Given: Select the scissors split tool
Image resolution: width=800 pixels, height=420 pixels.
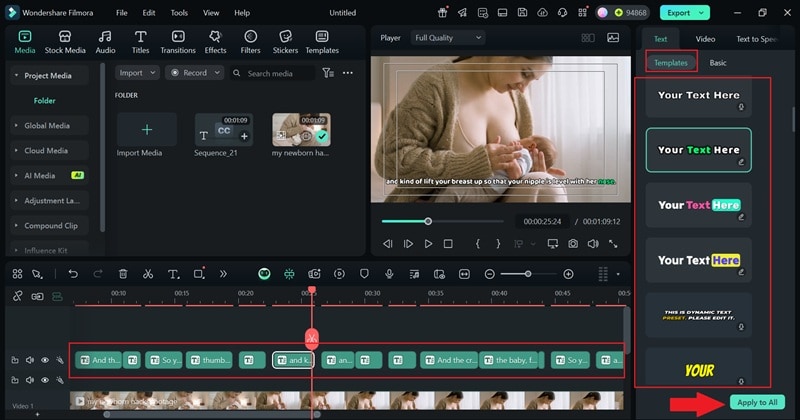Looking at the screenshot, I should (148, 274).
